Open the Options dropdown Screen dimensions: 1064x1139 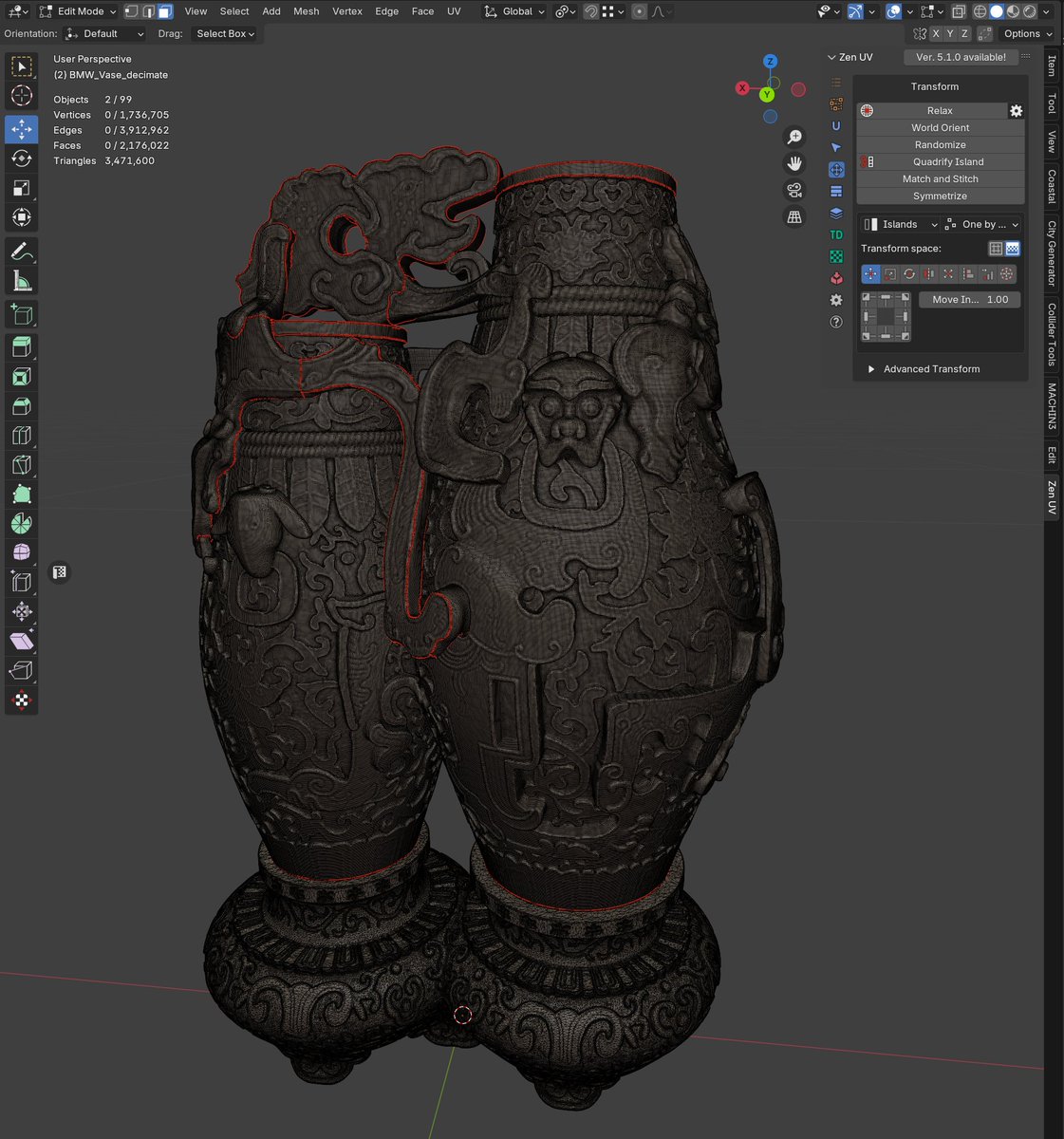[x=1028, y=33]
